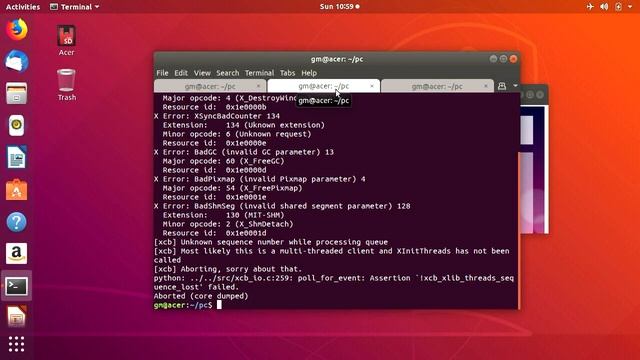The image size is (640, 360).
Task: Open the View menu in terminal
Action: pos(202,73)
